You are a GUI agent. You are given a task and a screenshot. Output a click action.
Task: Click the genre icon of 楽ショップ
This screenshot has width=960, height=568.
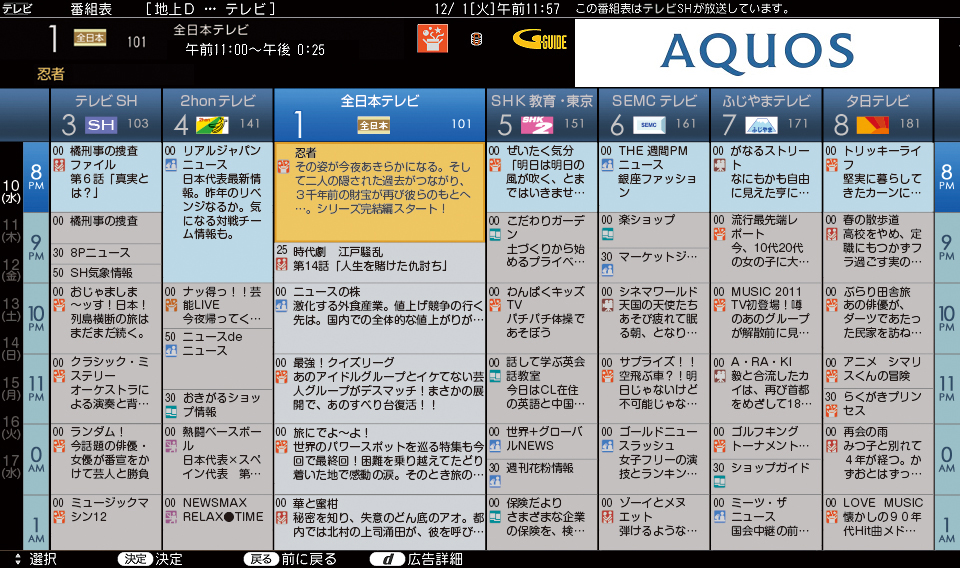click(x=607, y=234)
